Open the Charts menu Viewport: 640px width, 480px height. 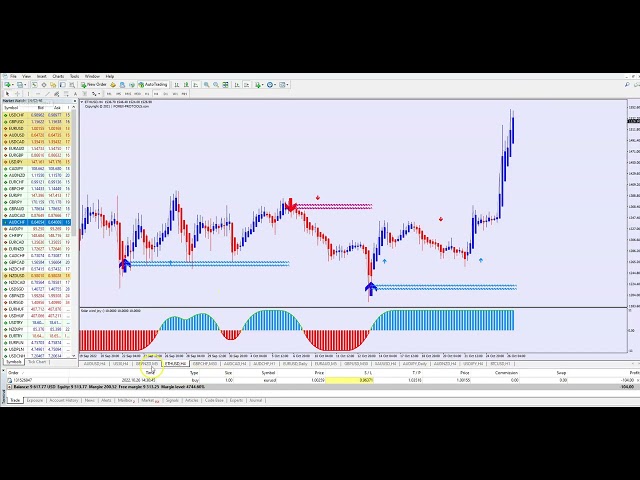point(58,76)
